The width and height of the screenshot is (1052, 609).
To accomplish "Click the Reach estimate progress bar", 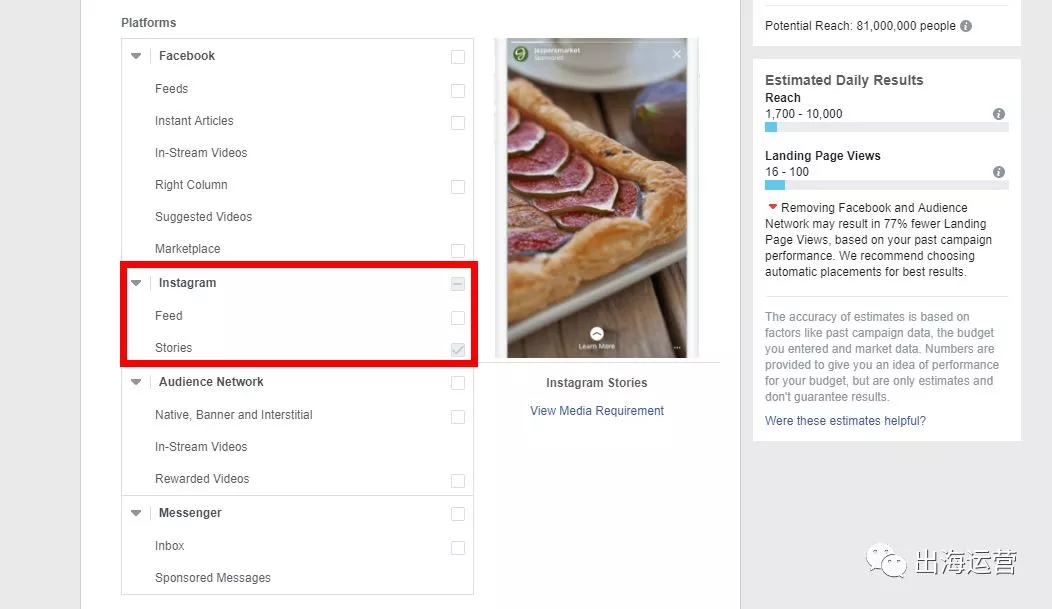I will click(886, 127).
